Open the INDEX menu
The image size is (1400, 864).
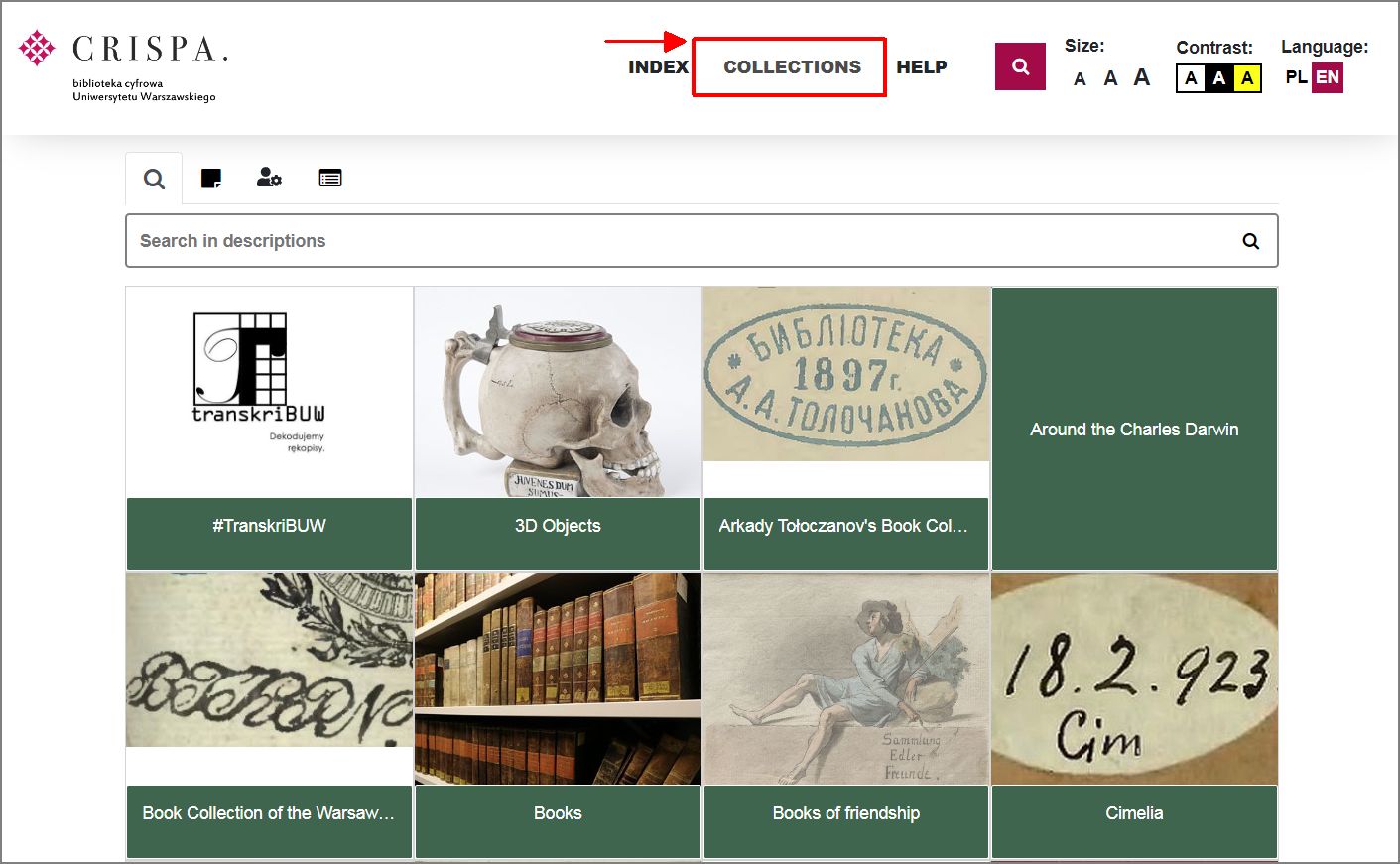tap(658, 66)
